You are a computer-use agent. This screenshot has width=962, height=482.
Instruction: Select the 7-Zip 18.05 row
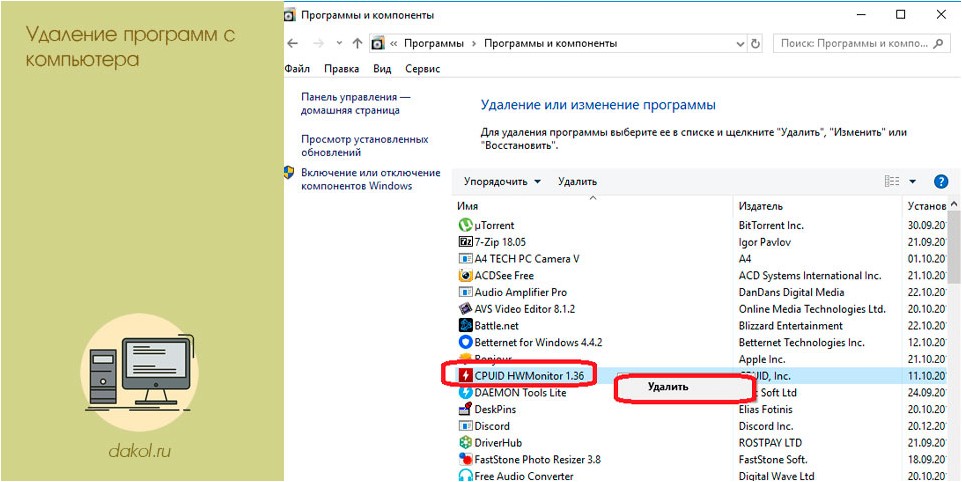tap(700, 242)
